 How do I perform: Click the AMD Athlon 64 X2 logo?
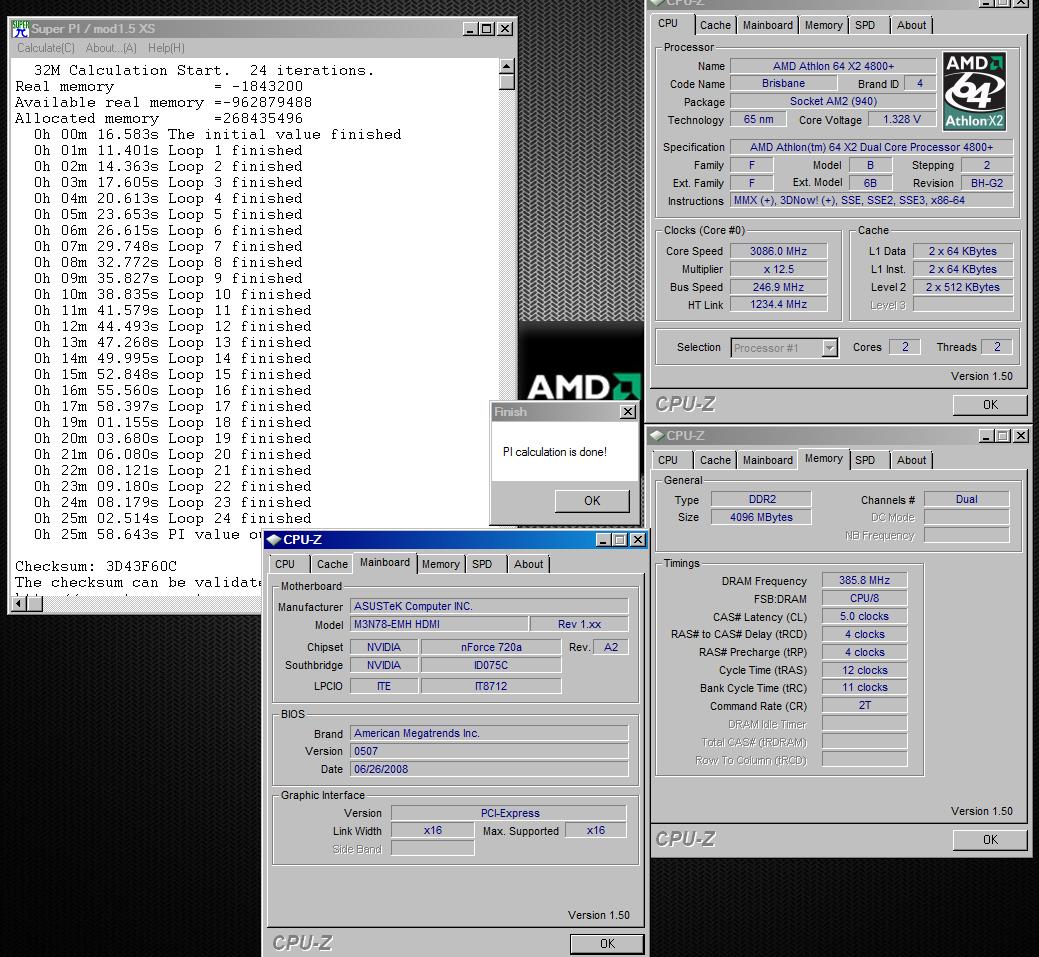974,91
